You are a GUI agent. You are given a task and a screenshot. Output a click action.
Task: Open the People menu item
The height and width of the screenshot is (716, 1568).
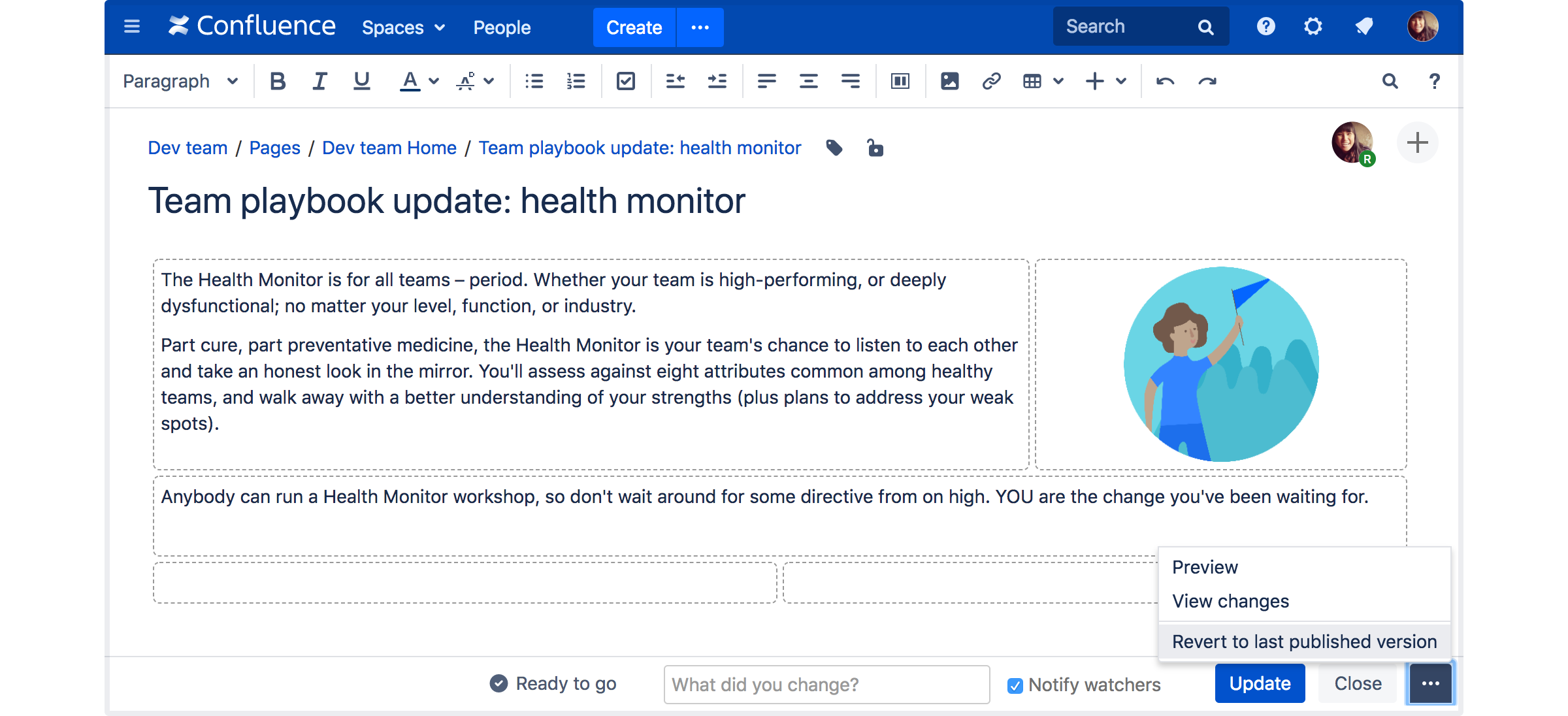click(502, 27)
